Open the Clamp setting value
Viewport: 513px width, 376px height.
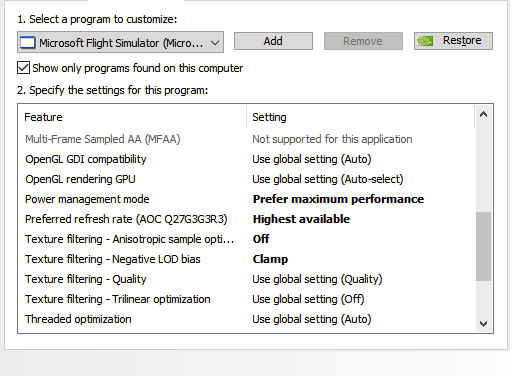click(x=270, y=259)
